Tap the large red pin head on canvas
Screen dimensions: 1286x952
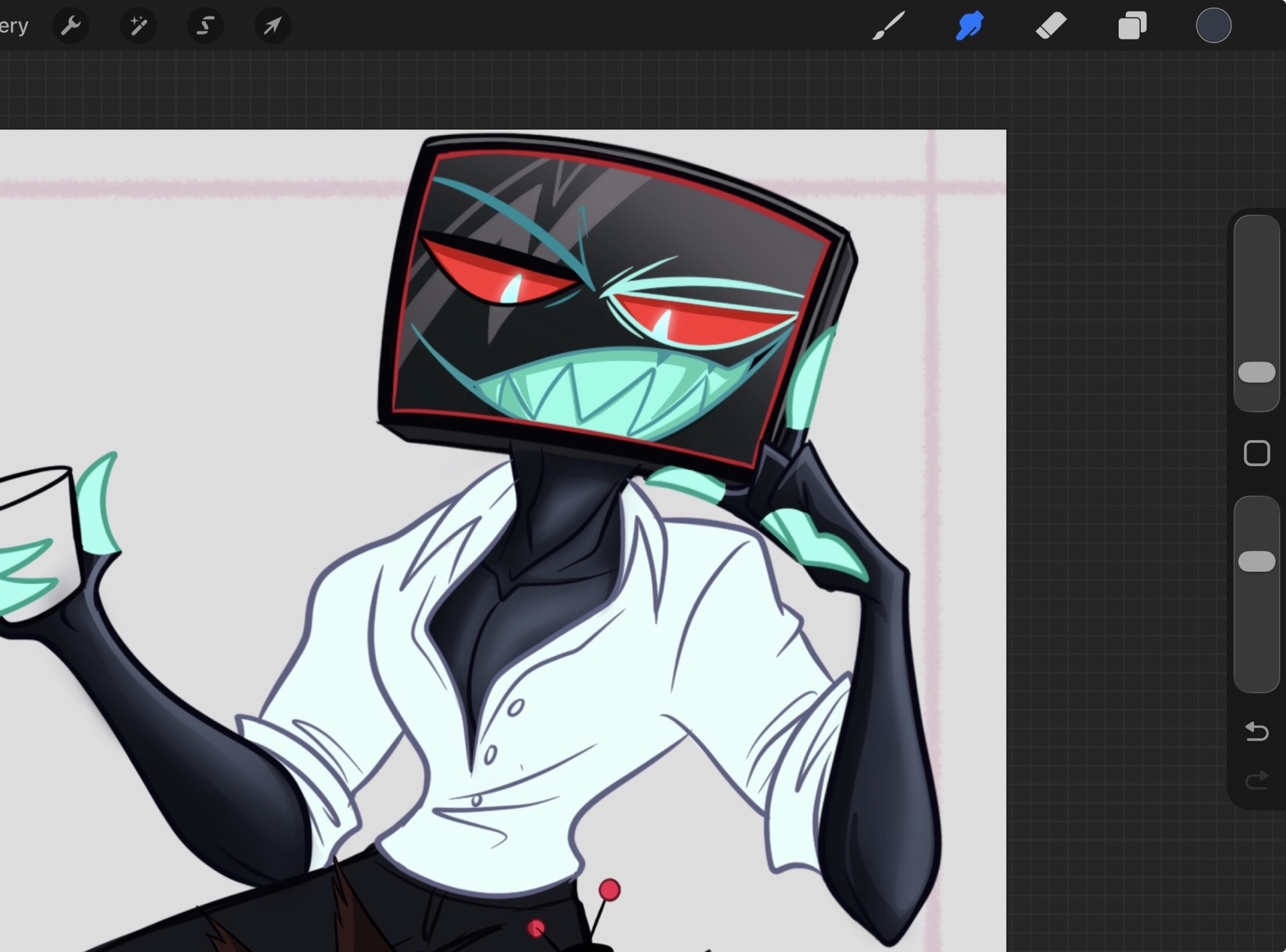(610, 890)
